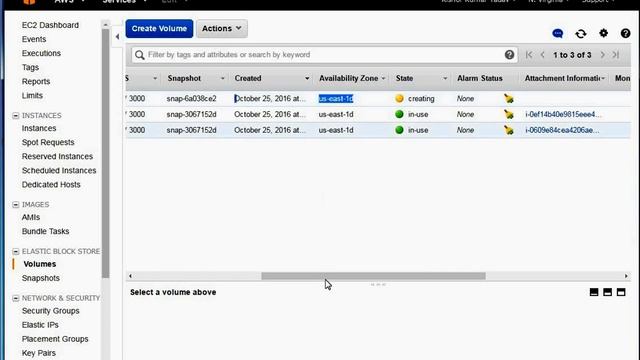Open Limits in sidebar

click(x=32, y=96)
